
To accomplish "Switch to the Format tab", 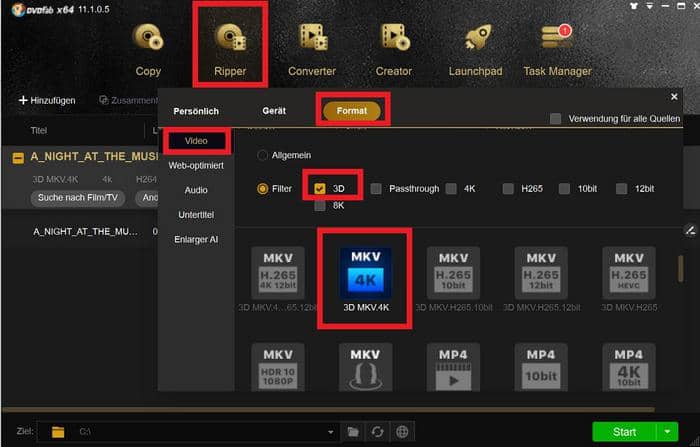I will pyautogui.click(x=352, y=111).
